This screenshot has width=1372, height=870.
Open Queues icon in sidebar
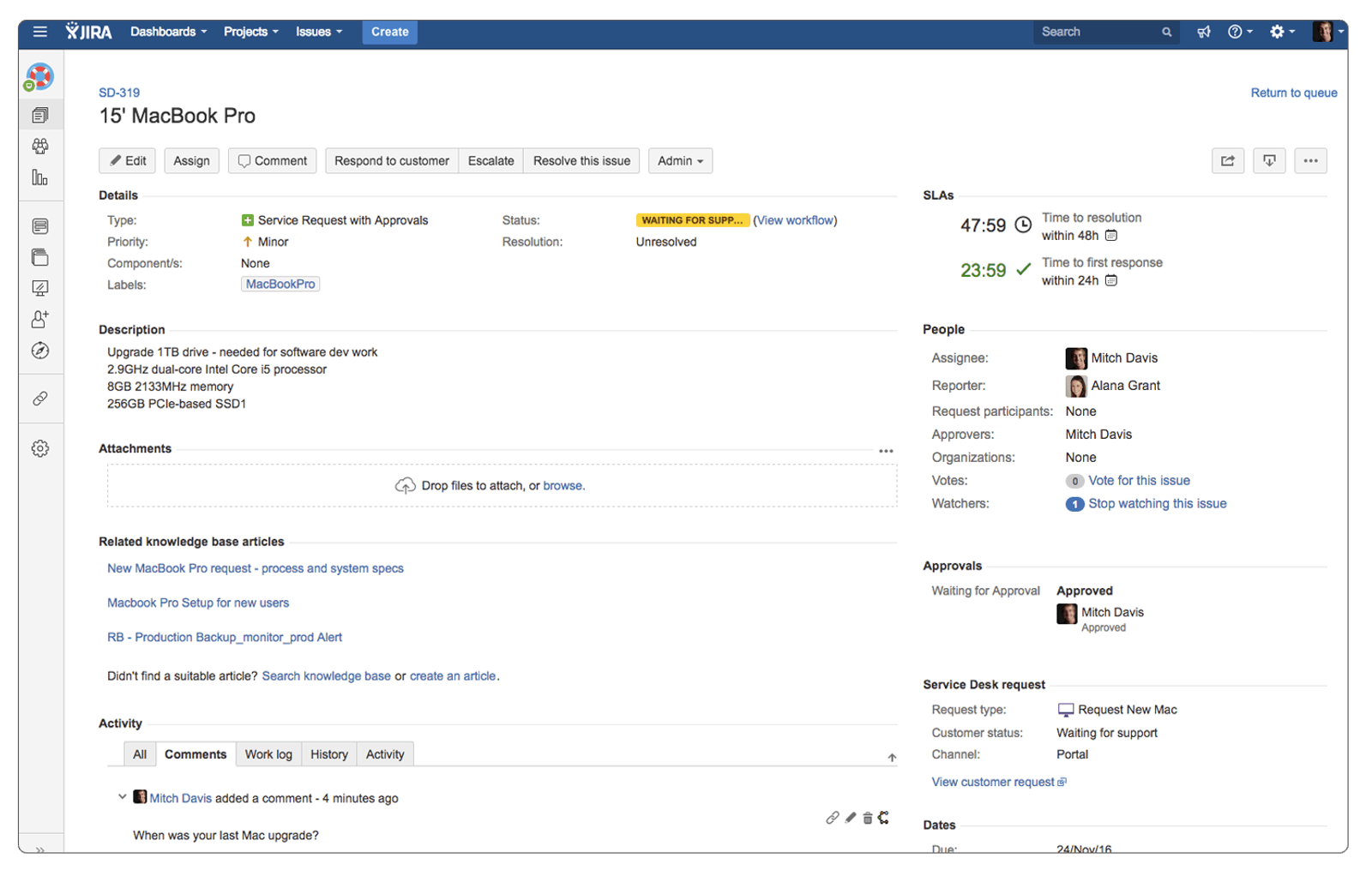pos(39,115)
